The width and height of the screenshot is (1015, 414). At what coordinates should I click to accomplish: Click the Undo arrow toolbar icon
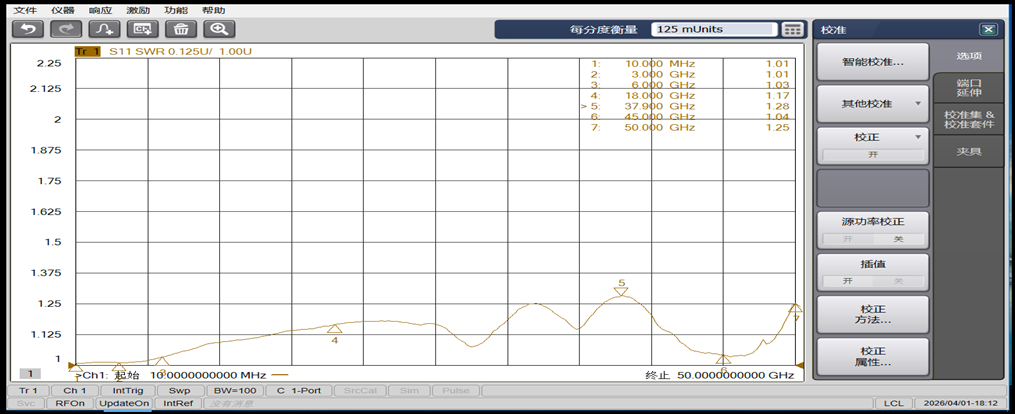coord(27,29)
